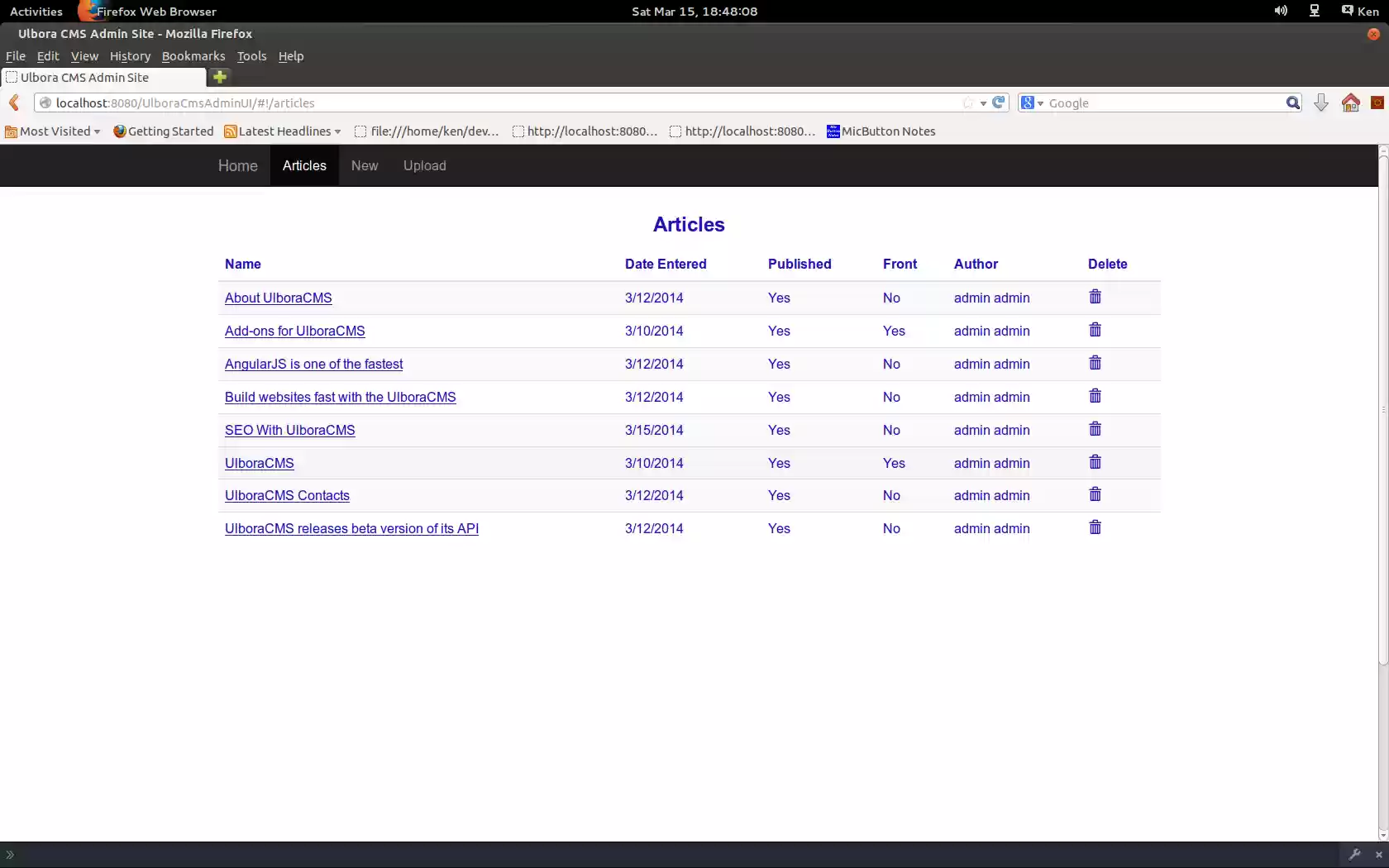
Task: Delete the "About UlboraCMS" article via trash icon
Action: click(1095, 296)
